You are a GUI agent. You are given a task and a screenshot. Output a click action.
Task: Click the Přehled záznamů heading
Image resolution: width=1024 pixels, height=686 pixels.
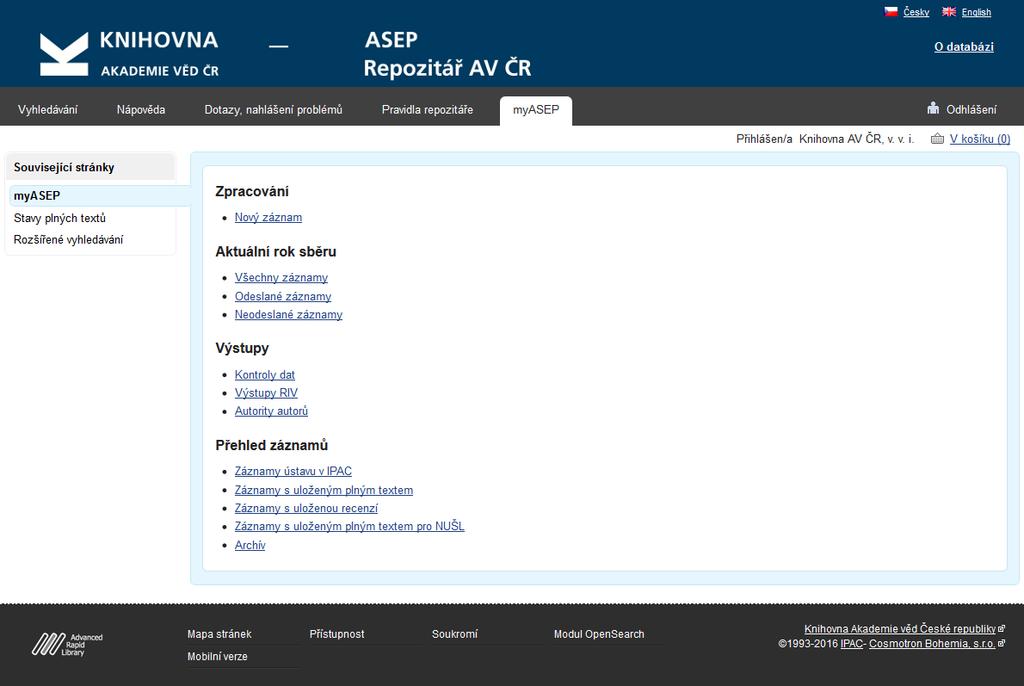pos(272,445)
